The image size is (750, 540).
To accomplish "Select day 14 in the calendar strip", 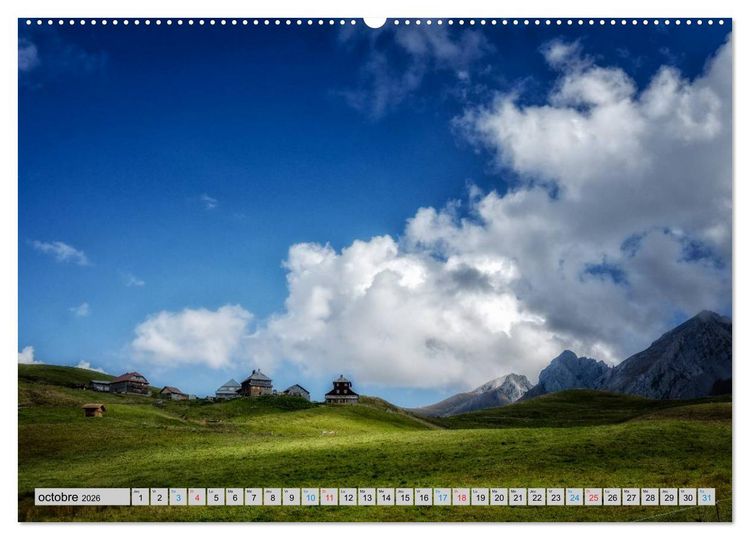I will 386,497.
